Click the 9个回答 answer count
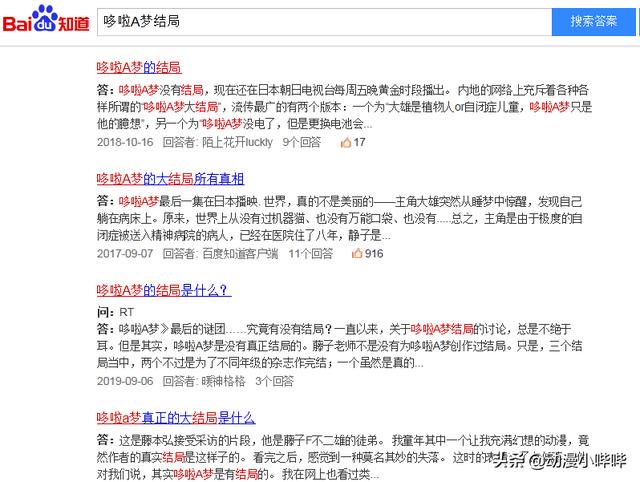 pyautogui.click(x=302, y=142)
